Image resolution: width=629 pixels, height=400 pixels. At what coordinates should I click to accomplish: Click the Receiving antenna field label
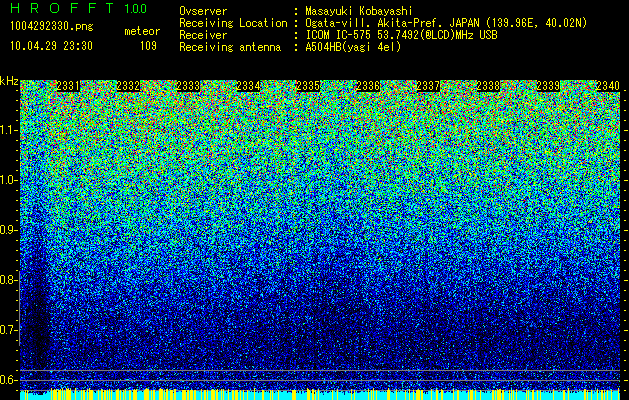coord(230,47)
